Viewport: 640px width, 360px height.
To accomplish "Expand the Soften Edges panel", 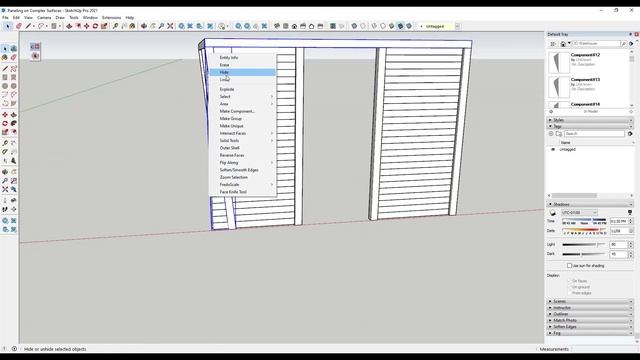I will coord(589,327).
